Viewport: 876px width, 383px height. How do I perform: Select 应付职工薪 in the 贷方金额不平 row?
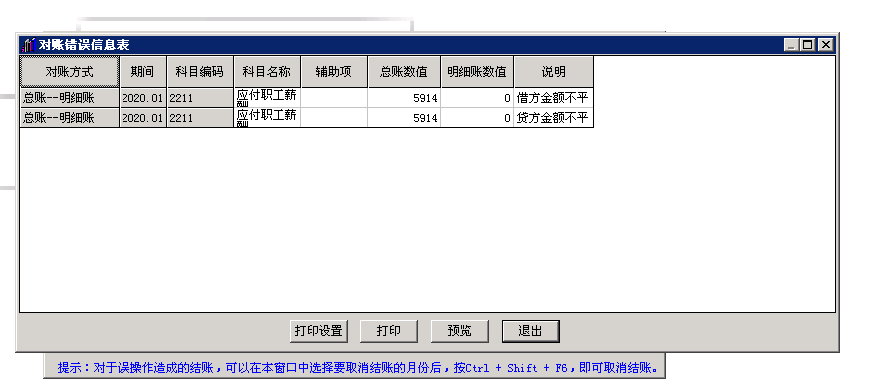pyautogui.click(x=267, y=118)
